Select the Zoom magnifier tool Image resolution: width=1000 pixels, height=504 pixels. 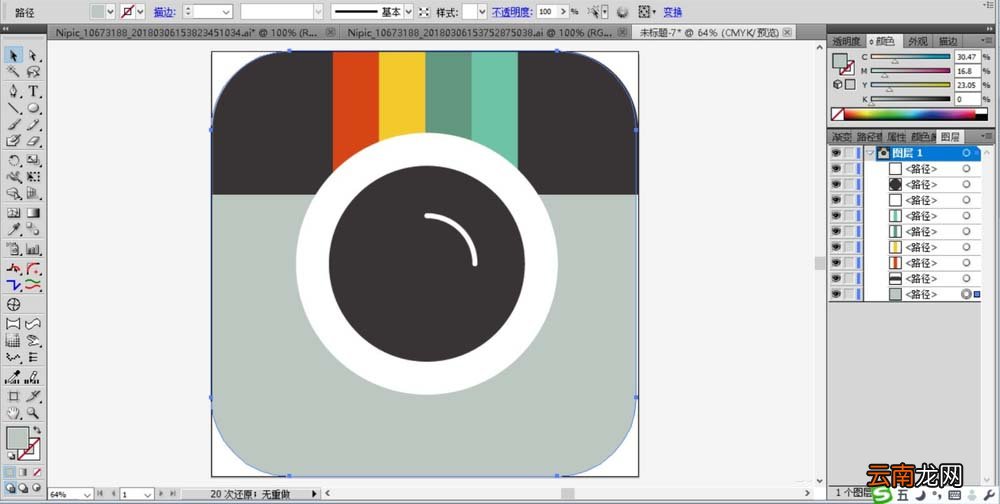click(33, 413)
